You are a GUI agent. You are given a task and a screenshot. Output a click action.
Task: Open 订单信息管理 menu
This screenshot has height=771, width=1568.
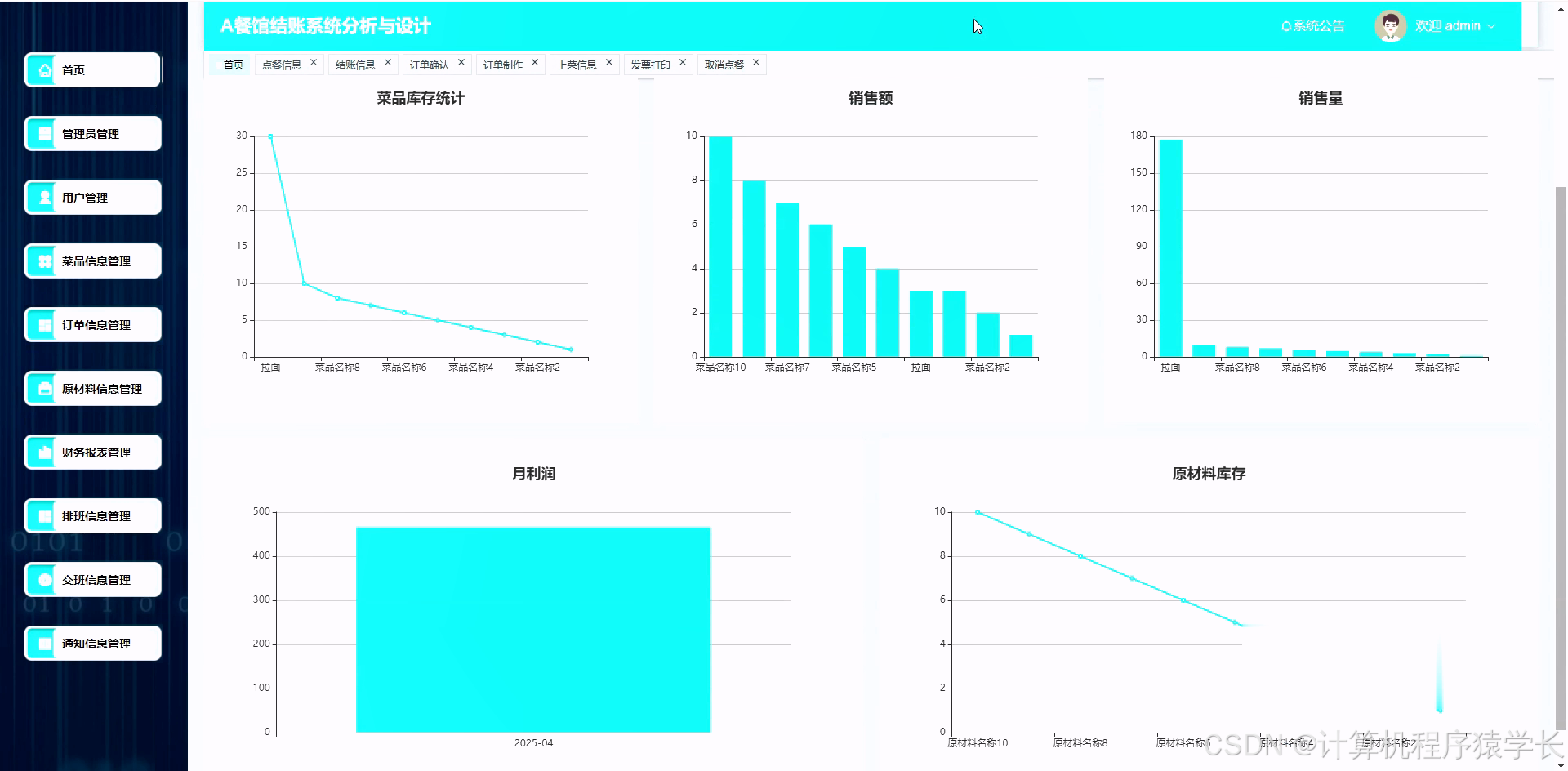click(x=93, y=325)
